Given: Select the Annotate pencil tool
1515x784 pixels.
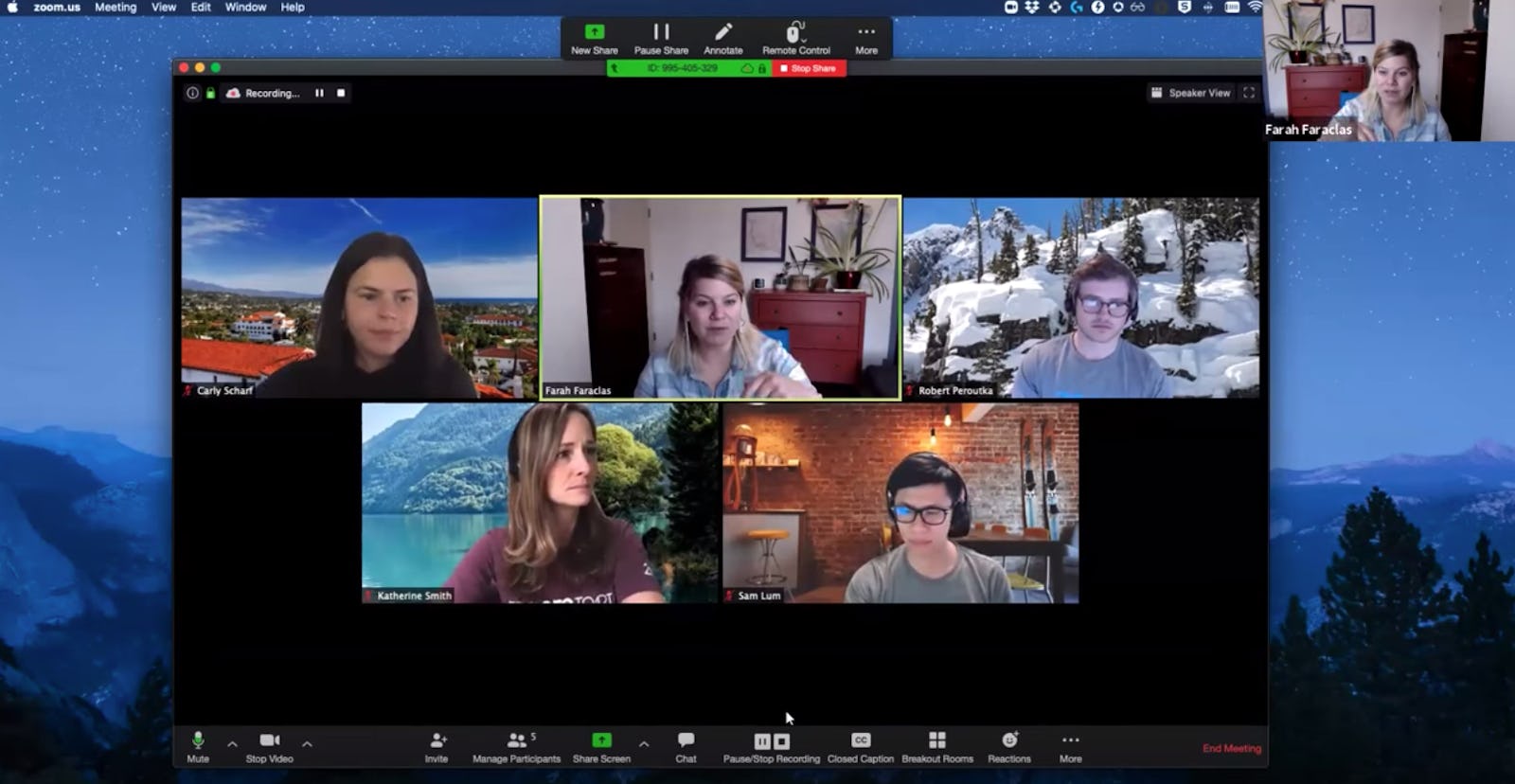Looking at the screenshot, I should pos(722,33).
